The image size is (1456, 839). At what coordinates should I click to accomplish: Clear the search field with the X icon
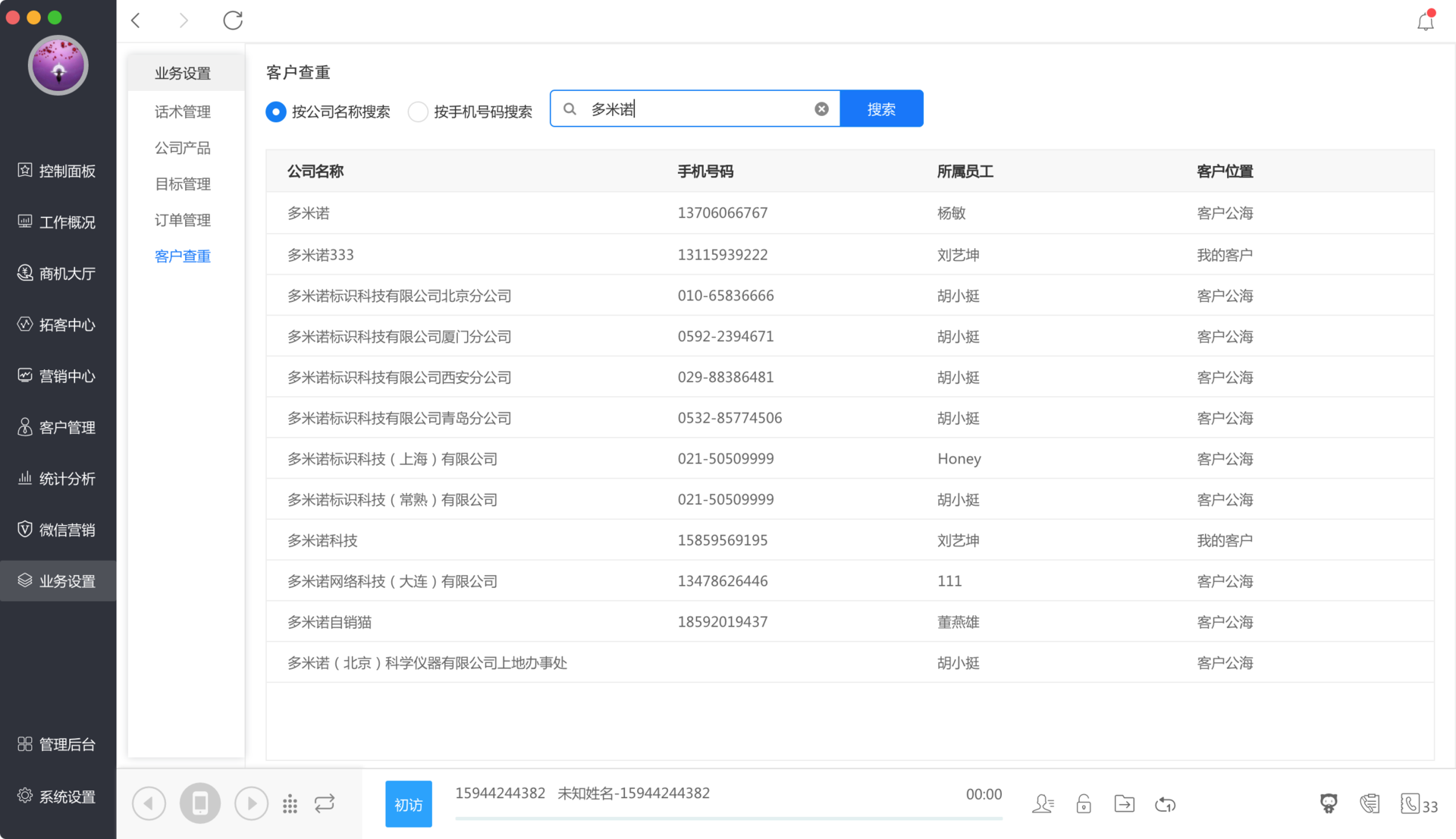point(821,109)
